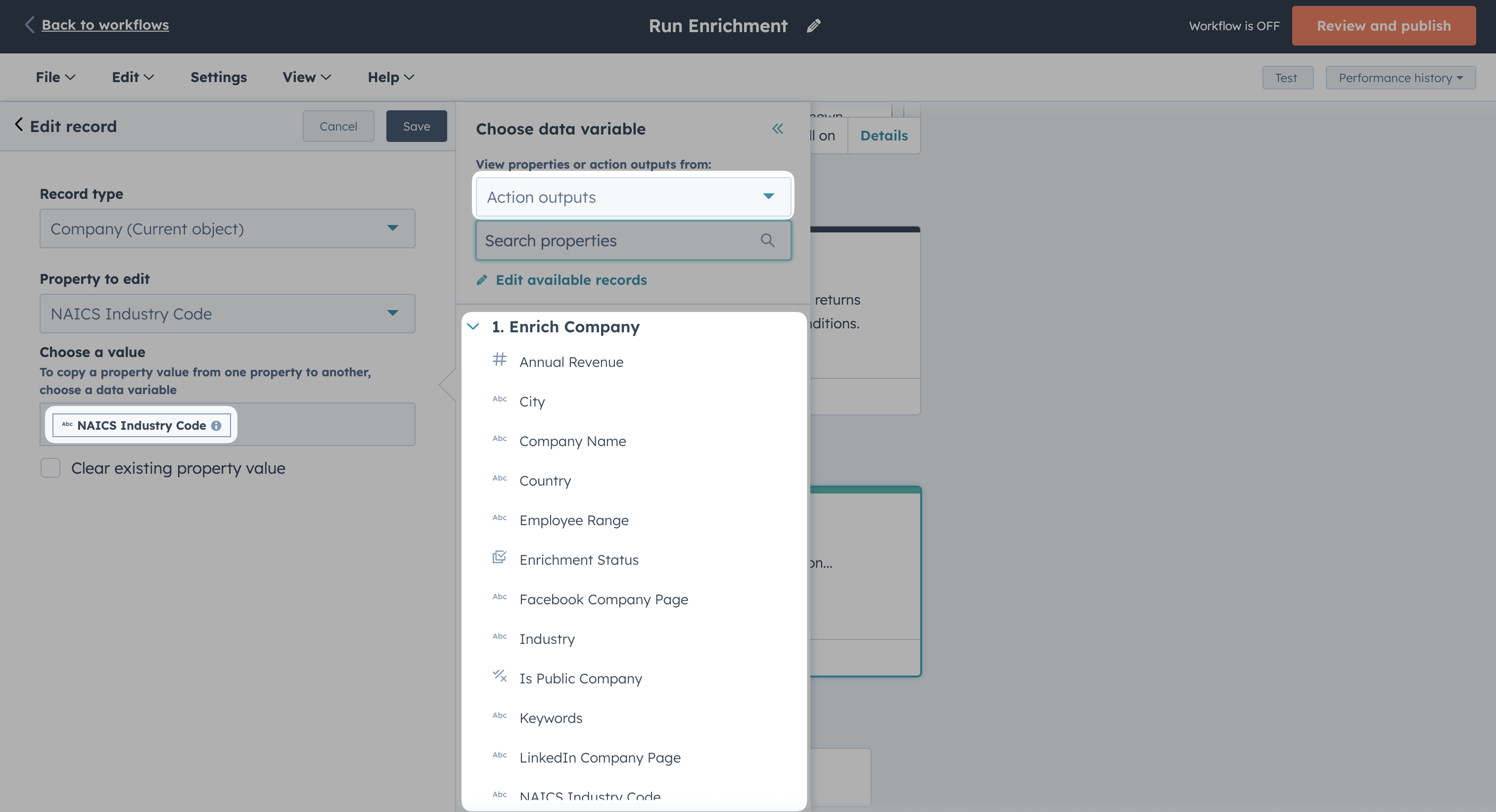Collapse the Choose data variable panel with double chevron
The image size is (1496, 812).
tap(778, 129)
